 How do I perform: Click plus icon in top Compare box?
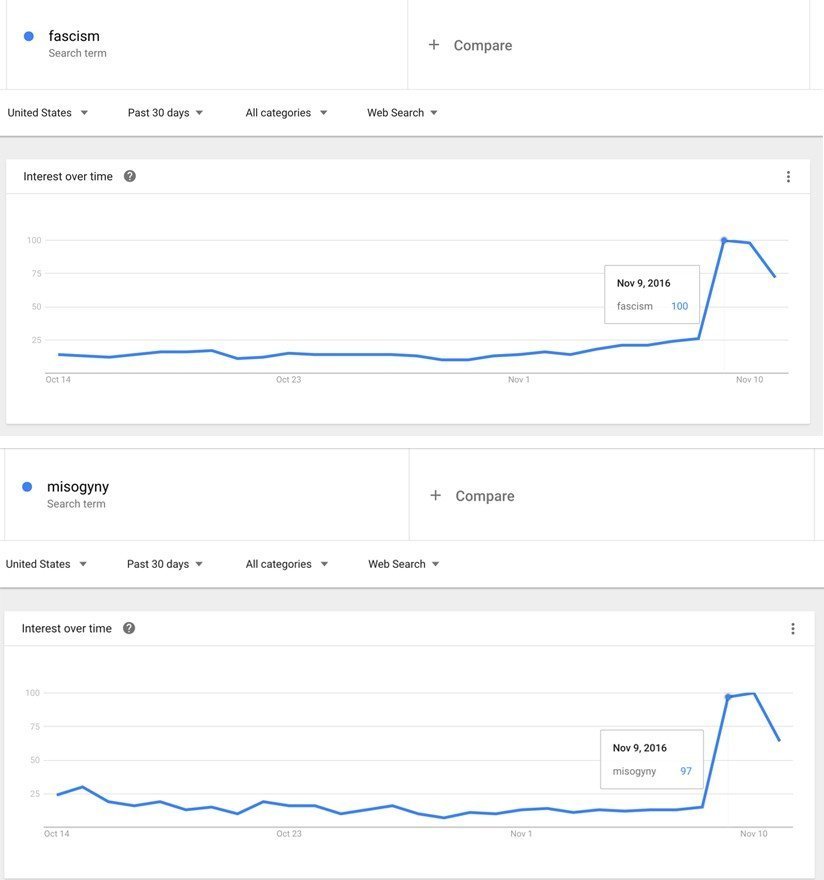pos(434,45)
